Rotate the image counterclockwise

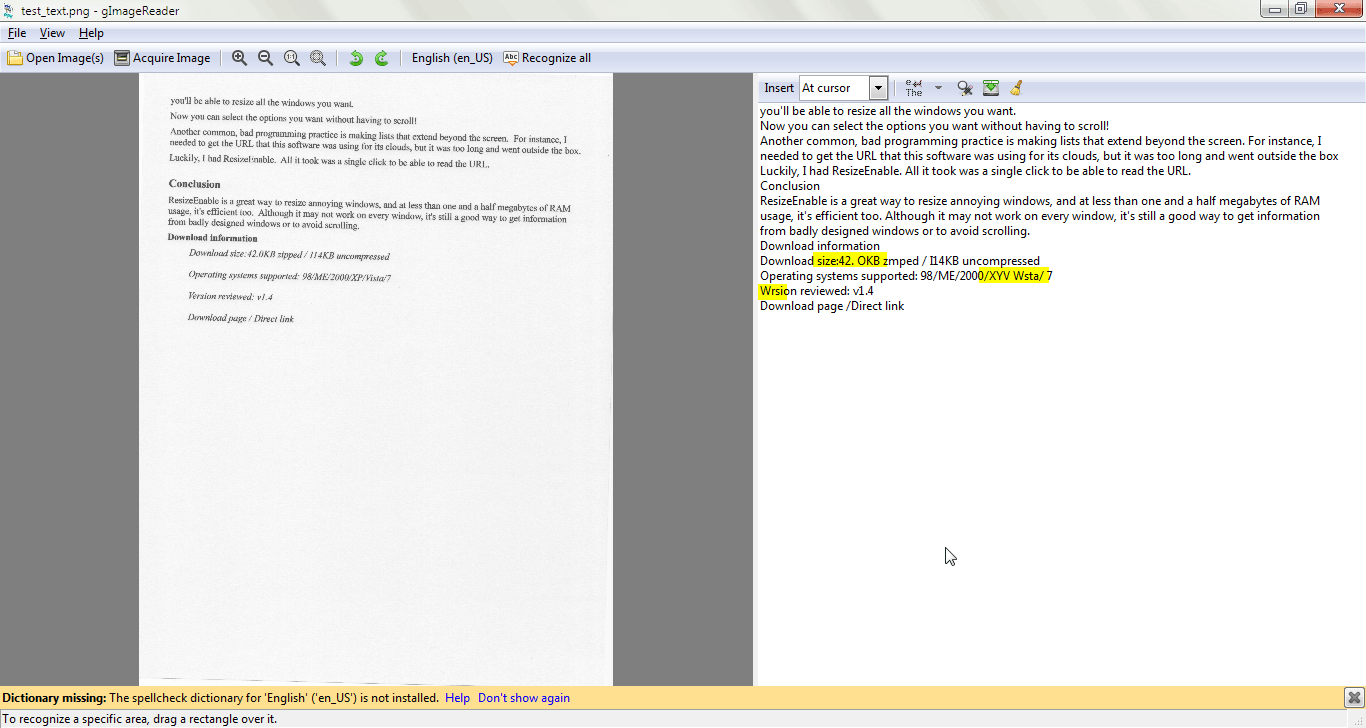[x=356, y=58]
